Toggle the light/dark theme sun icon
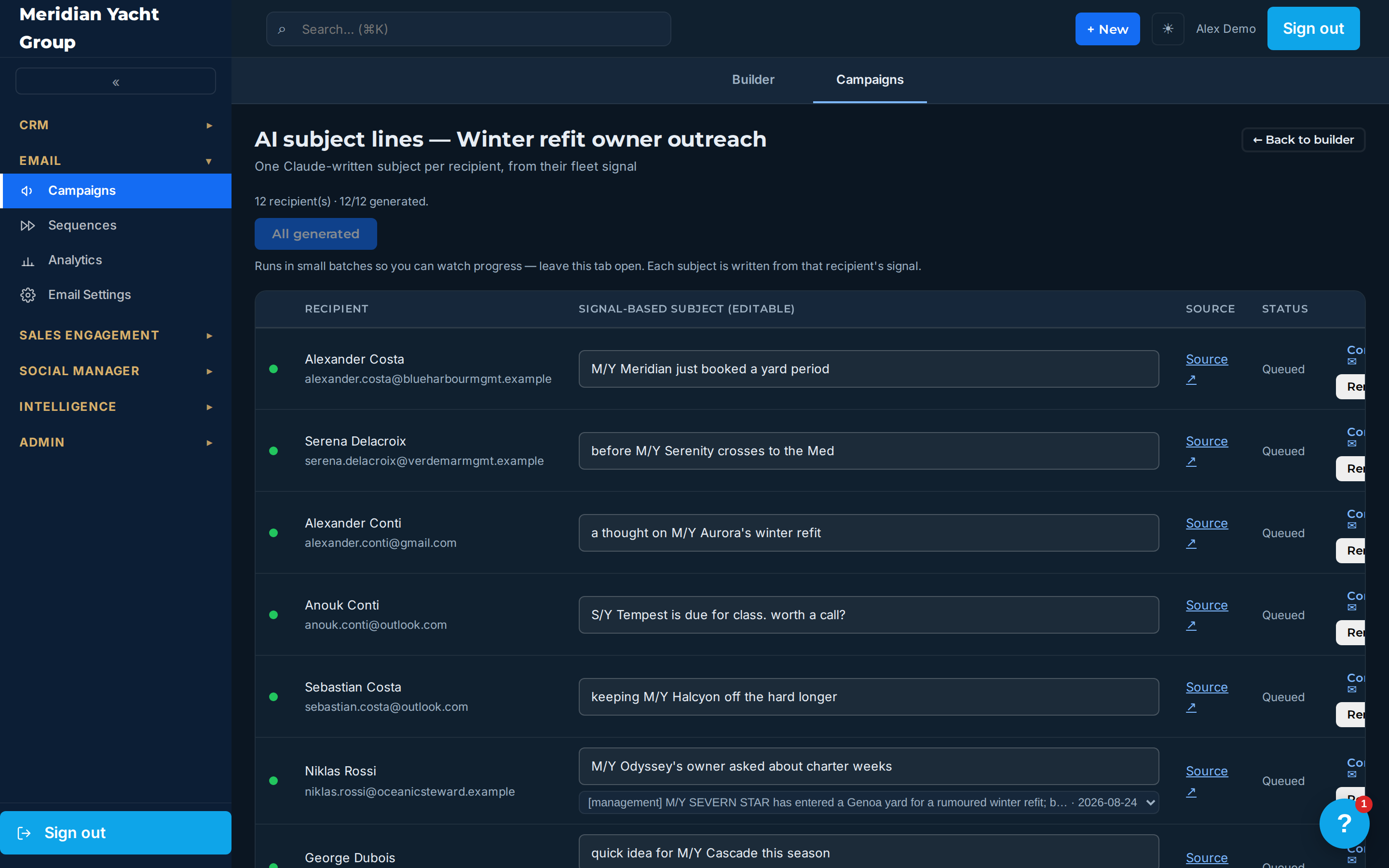Screen dimensions: 1389x868 [1168, 29]
